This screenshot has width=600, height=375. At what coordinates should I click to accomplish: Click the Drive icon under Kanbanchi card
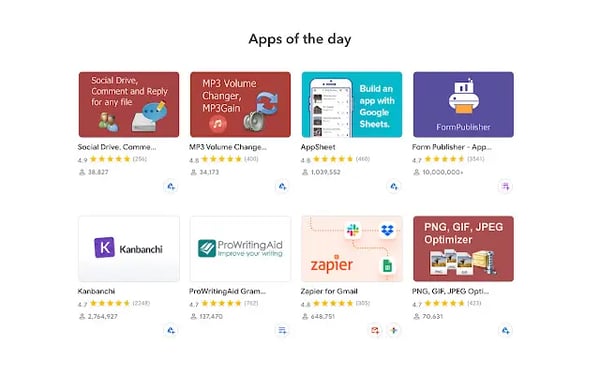171,330
